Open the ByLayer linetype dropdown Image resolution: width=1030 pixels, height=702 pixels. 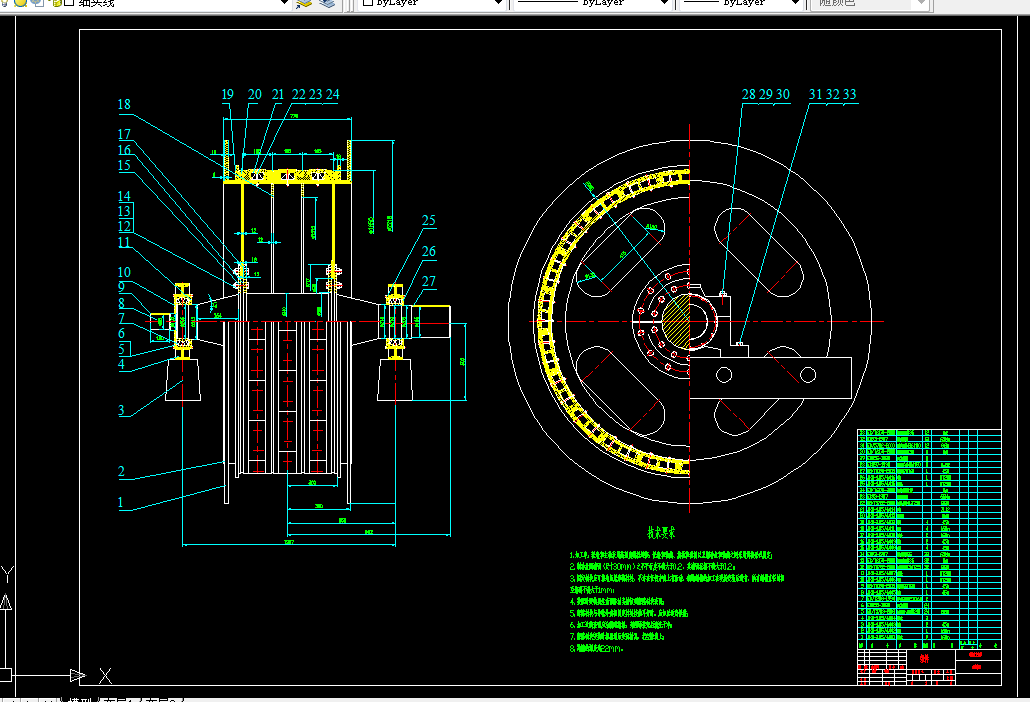tap(665, 3)
